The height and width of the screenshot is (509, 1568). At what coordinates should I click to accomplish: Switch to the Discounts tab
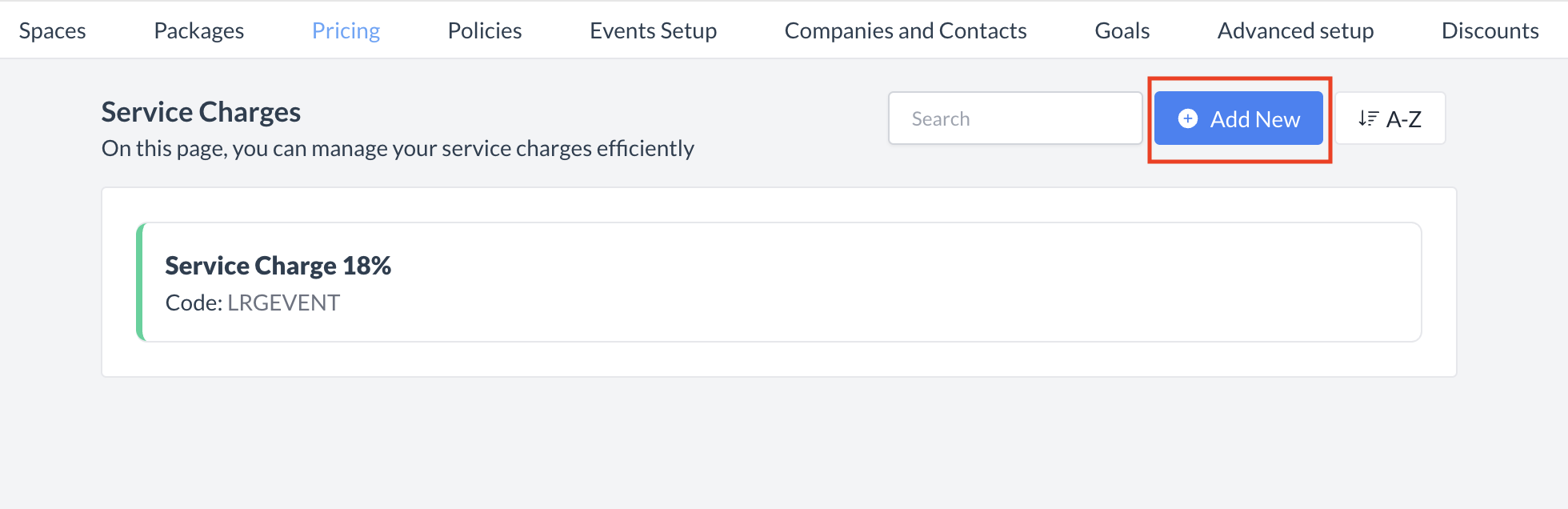coord(1490,30)
